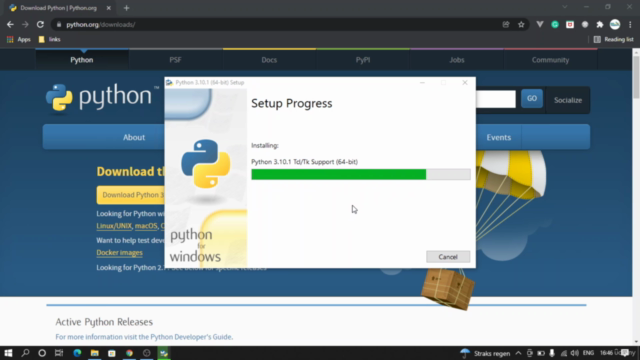Open the Linux/UNIX download link

coord(114,226)
